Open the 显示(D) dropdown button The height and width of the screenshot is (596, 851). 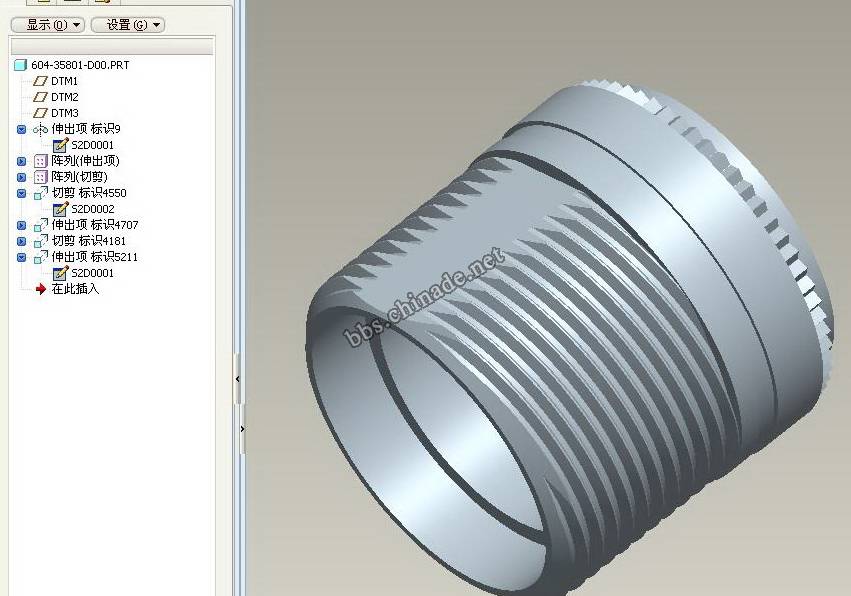[48, 25]
